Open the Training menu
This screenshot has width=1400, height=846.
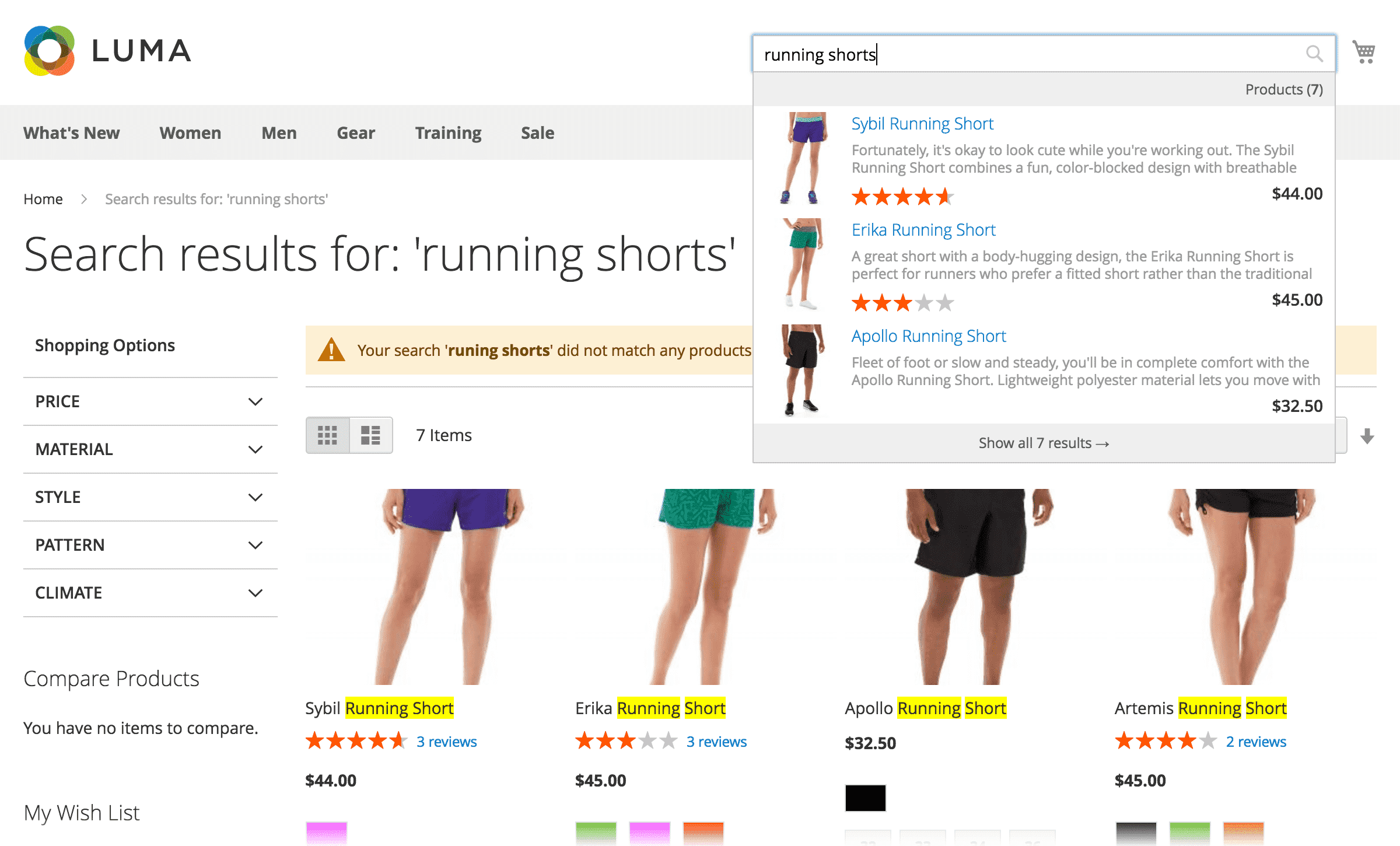tap(447, 132)
